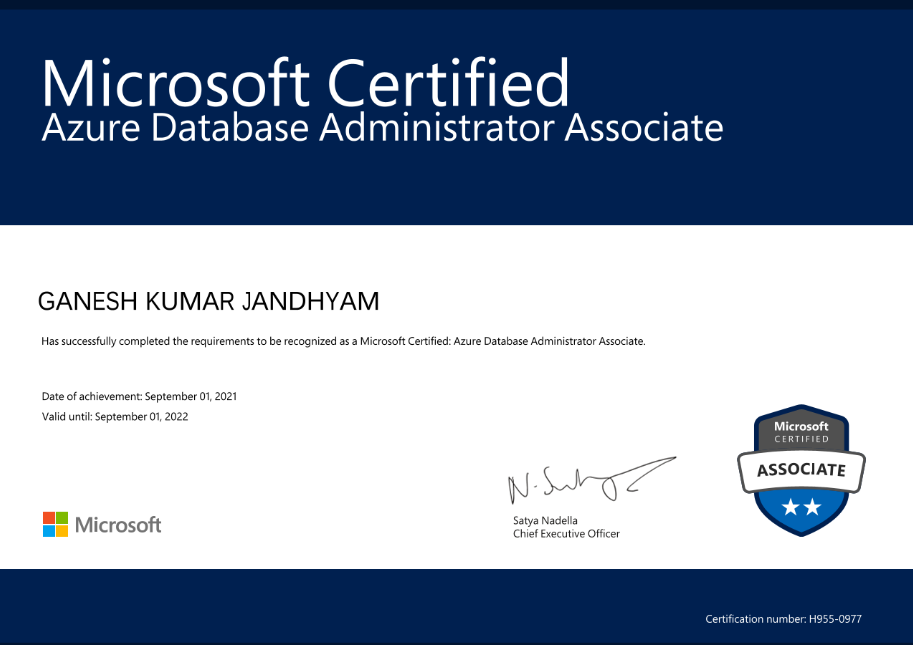Click the Microsoft wordmark beside the logo

click(118, 525)
